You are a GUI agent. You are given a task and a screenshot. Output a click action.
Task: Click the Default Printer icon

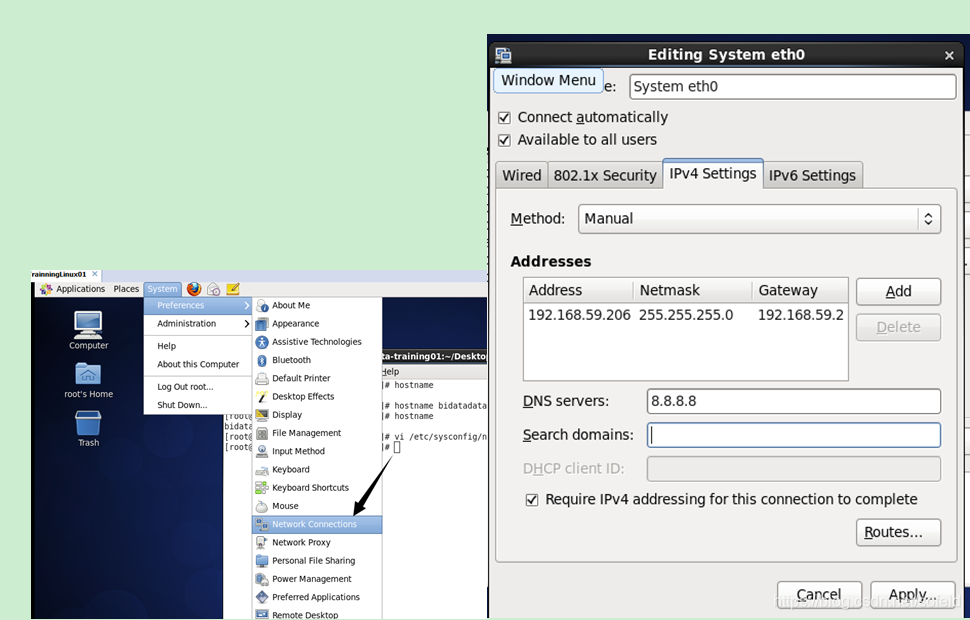(262, 378)
